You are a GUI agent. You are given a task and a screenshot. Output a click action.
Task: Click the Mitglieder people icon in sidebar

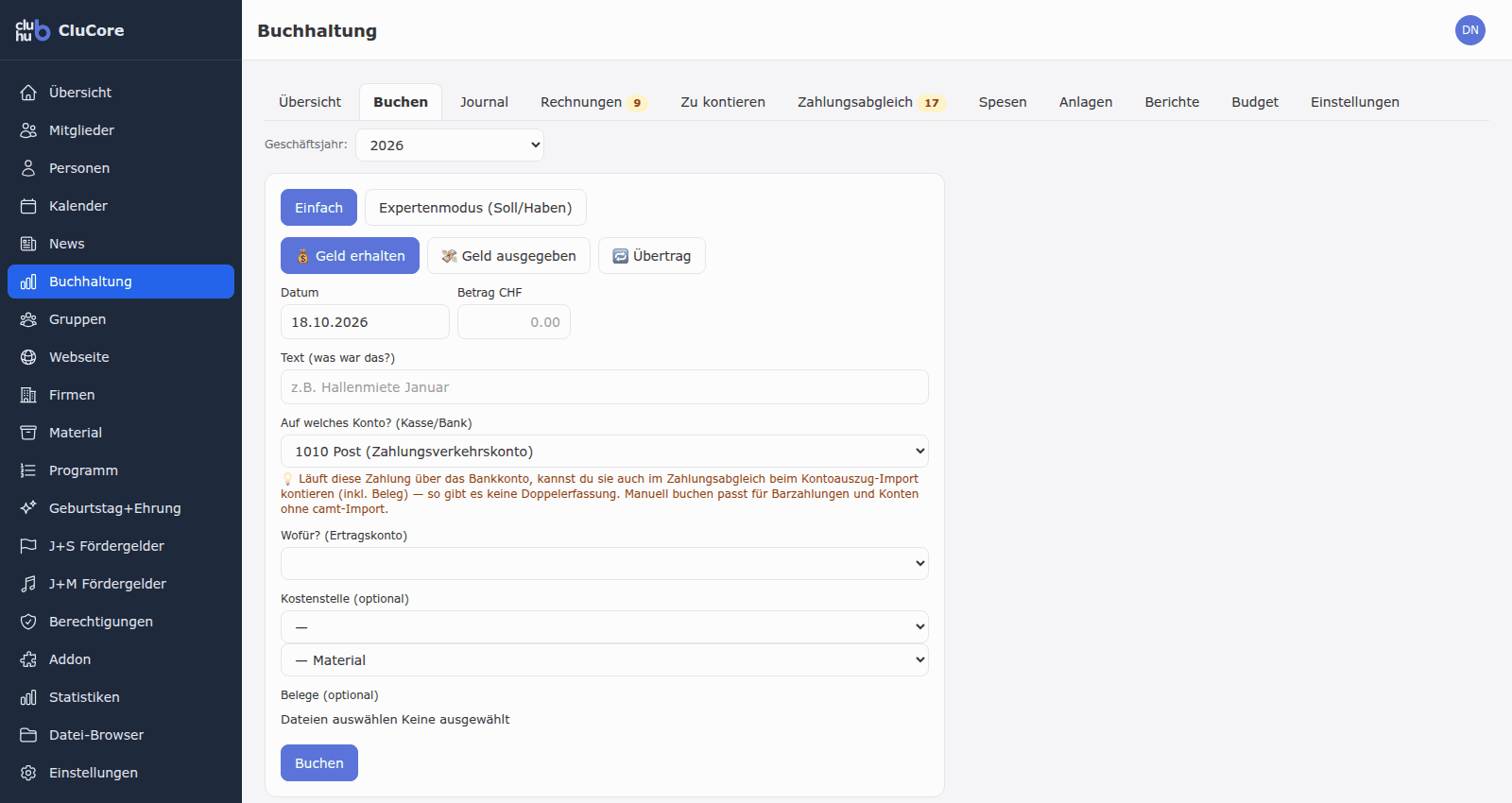[x=28, y=130]
